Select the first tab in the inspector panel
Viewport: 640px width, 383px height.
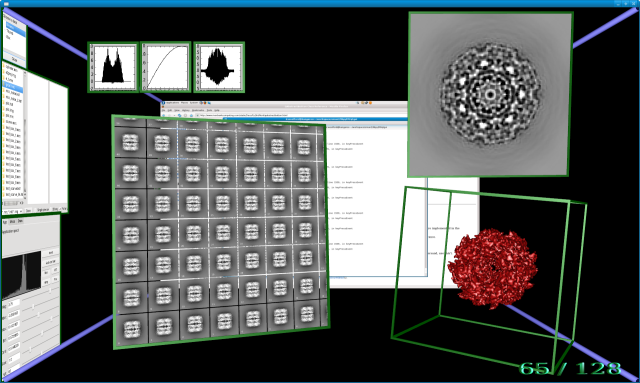5,222
